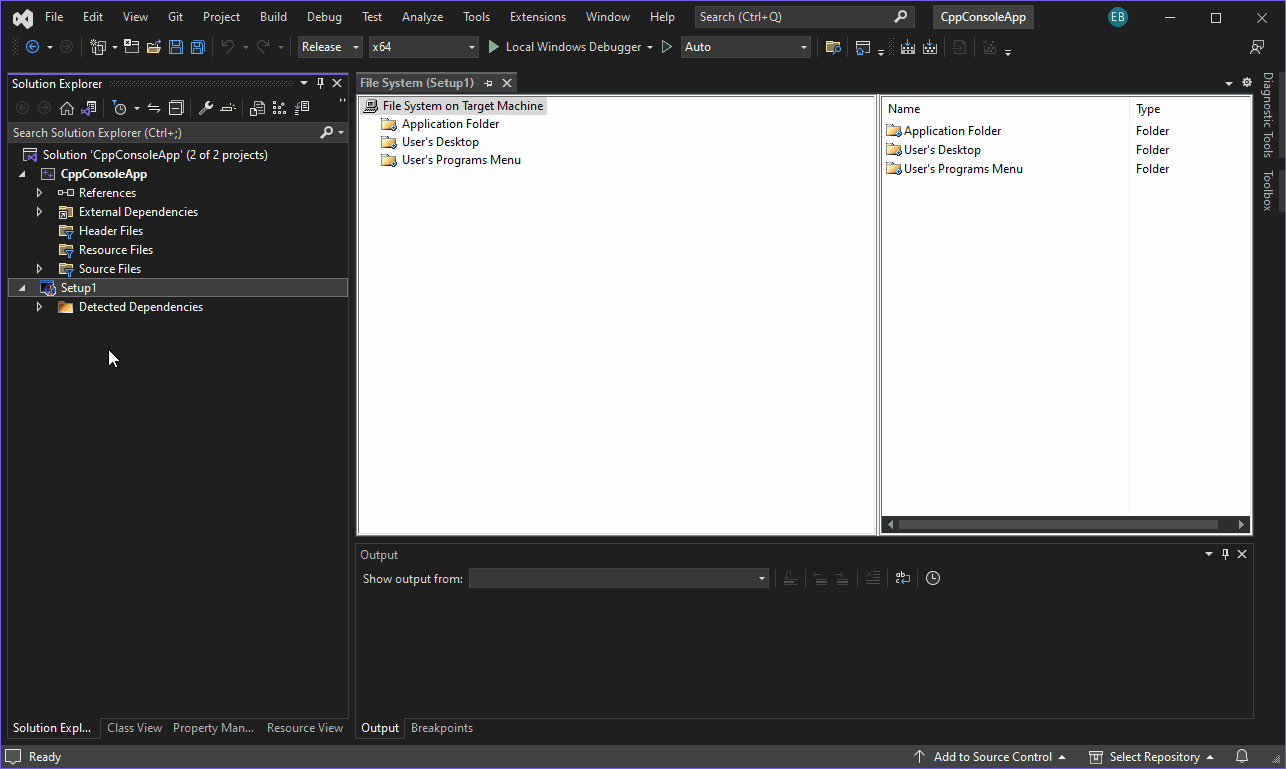
Task: Start Local Windows Debugger with green play
Action: pyautogui.click(x=493, y=47)
